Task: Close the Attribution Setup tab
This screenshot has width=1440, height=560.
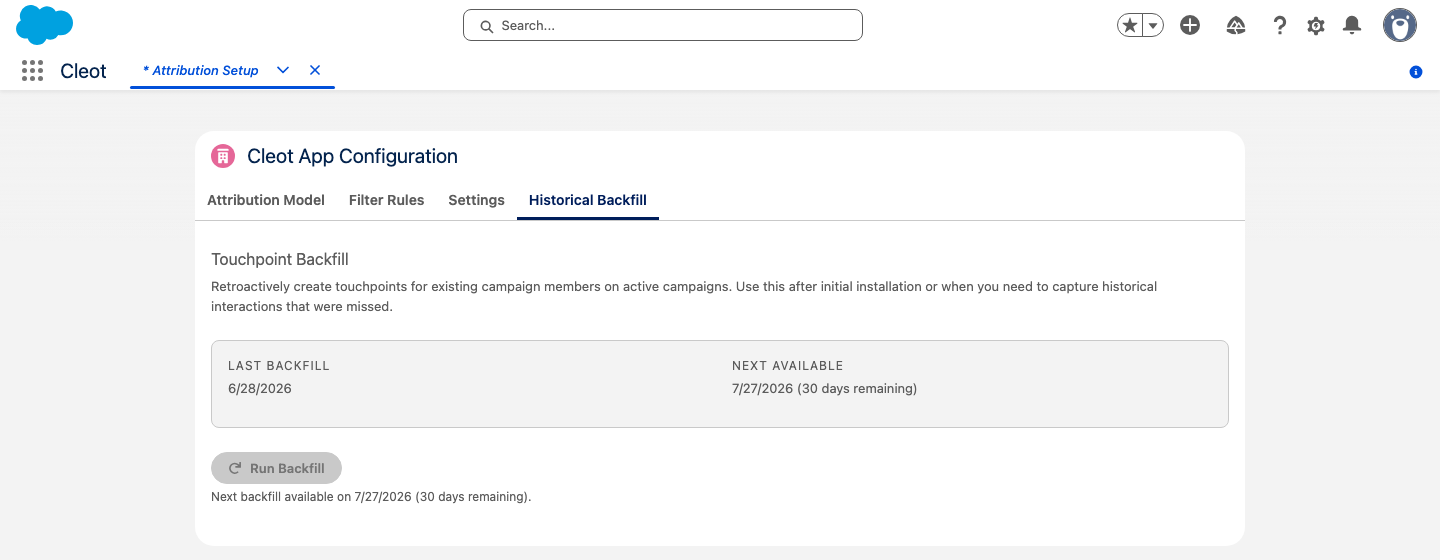Action: [x=315, y=70]
